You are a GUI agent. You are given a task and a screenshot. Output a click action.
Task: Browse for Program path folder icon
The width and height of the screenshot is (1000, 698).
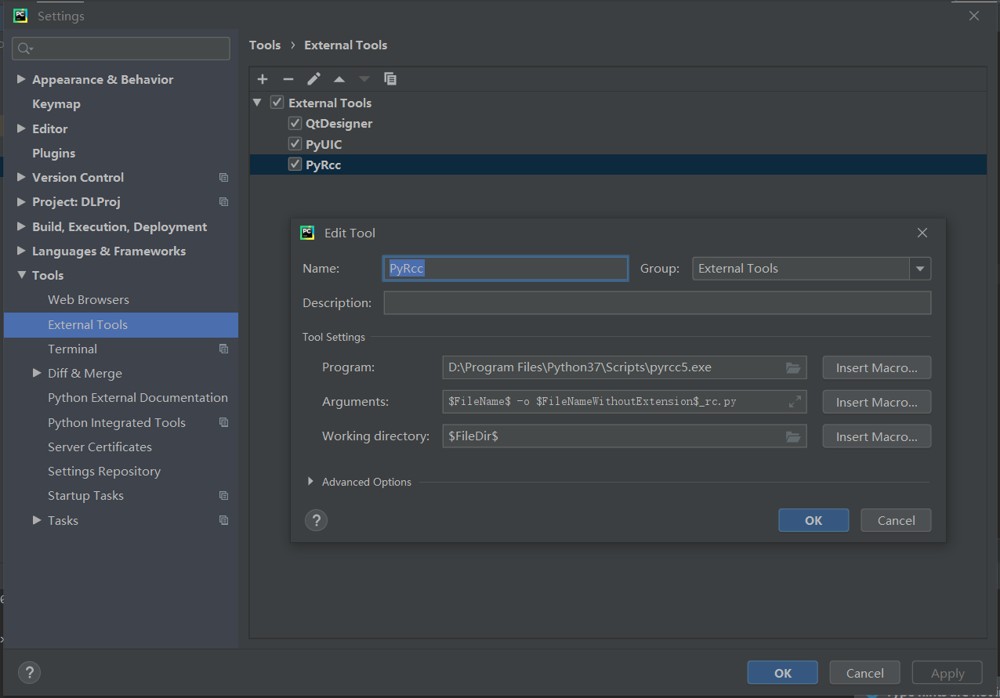coord(793,368)
